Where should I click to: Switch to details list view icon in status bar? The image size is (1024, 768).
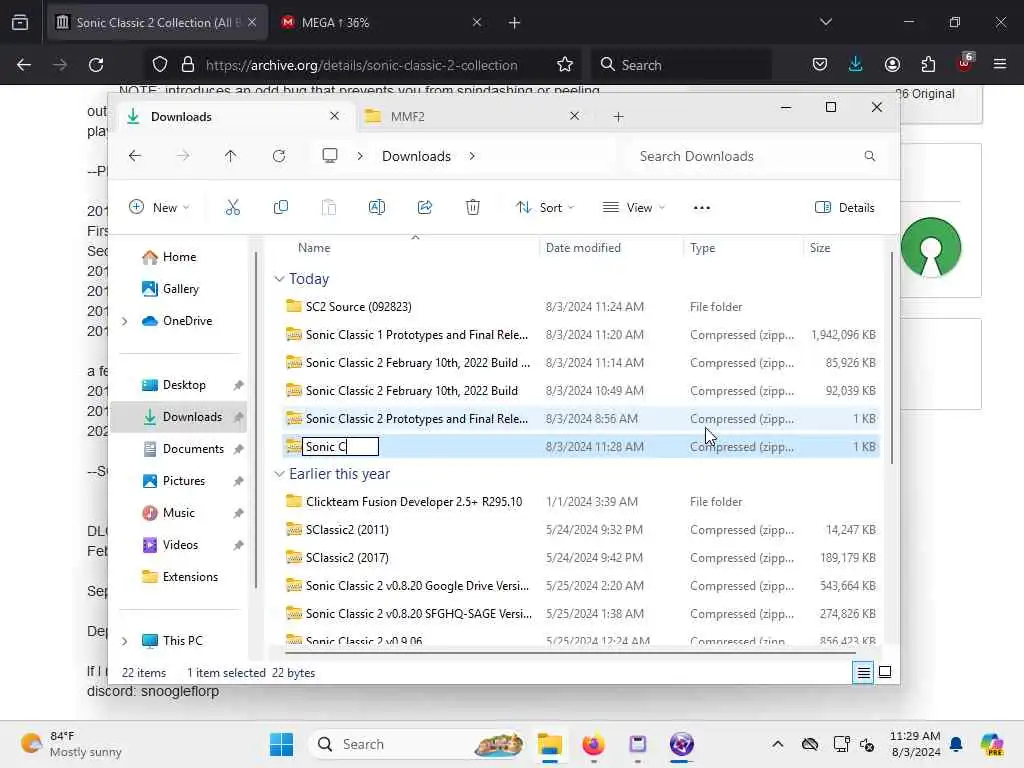tap(863, 672)
